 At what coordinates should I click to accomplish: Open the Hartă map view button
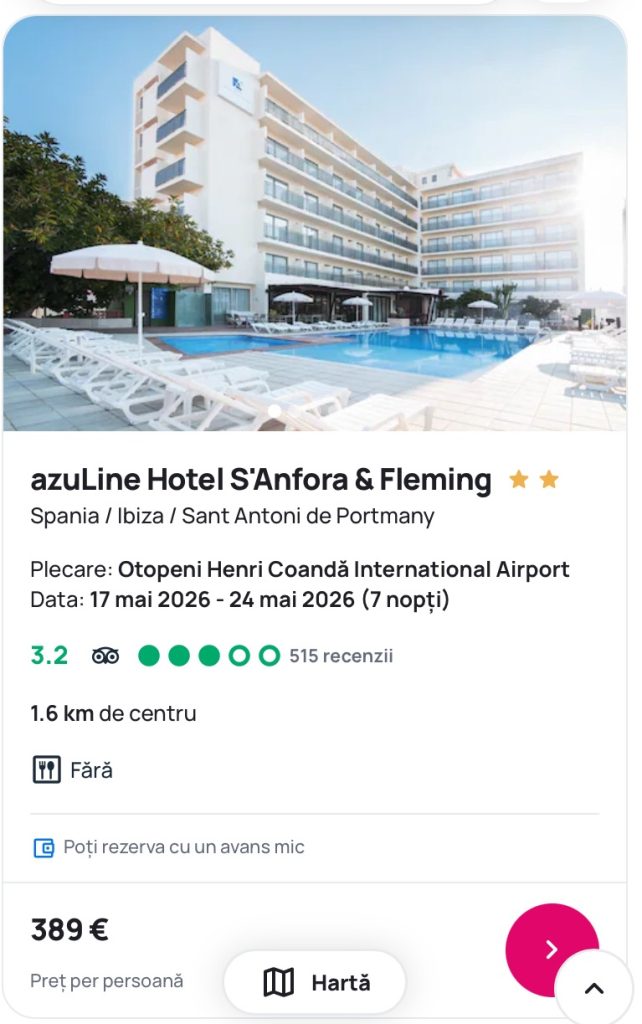315,983
